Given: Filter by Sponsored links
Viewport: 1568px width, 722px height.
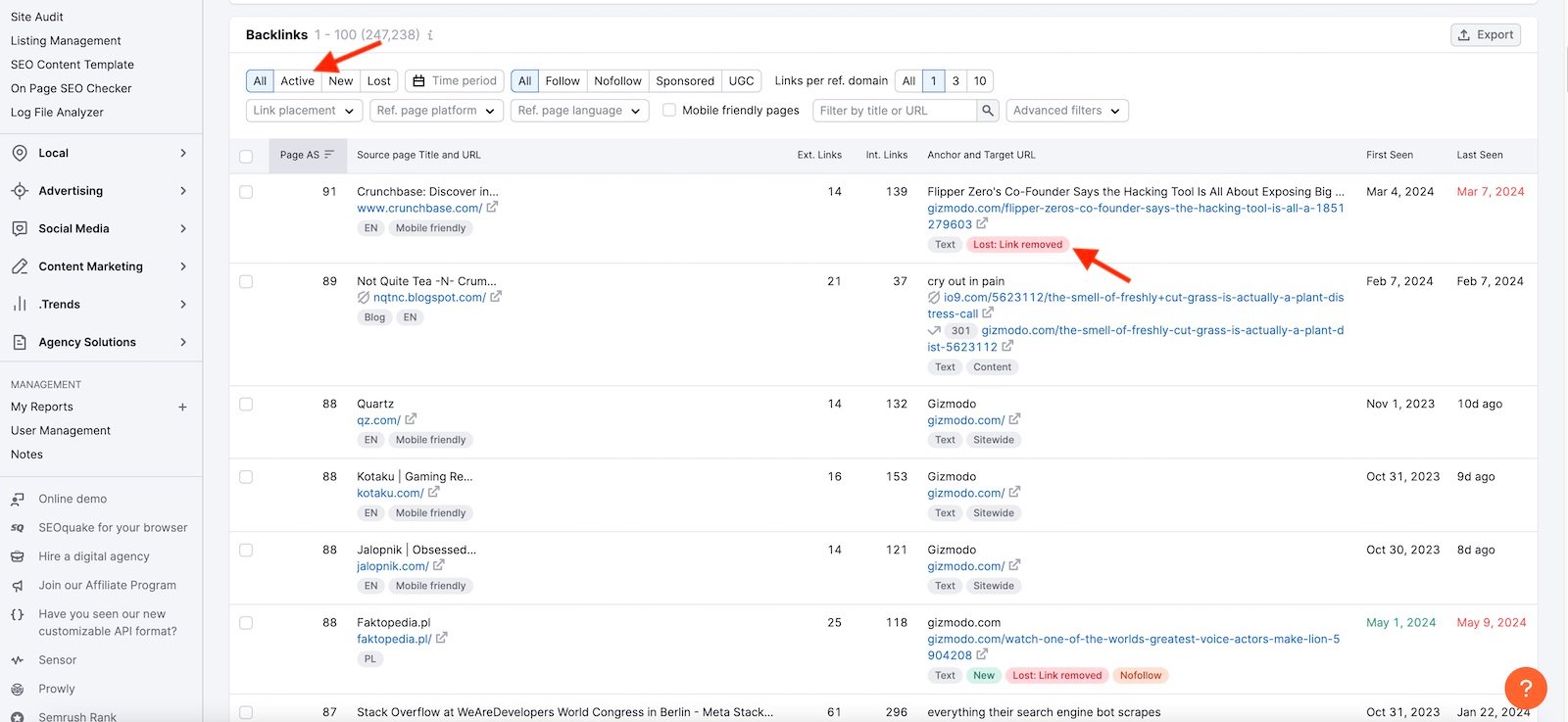Looking at the screenshot, I should tap(685, 81).
